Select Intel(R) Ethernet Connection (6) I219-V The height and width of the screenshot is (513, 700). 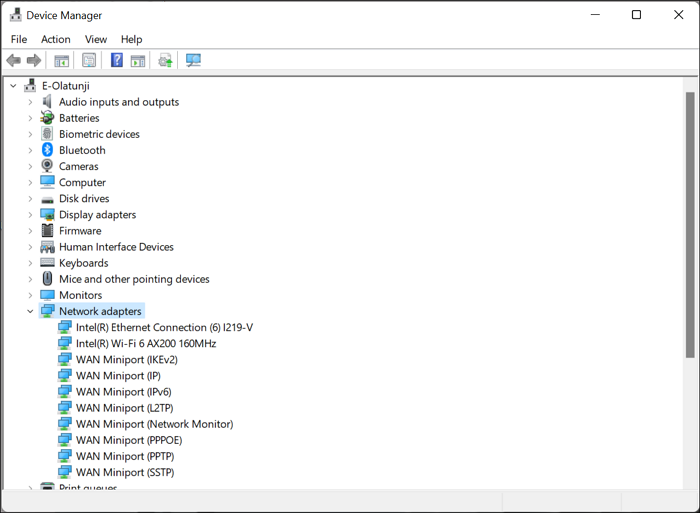pos(164,327)
